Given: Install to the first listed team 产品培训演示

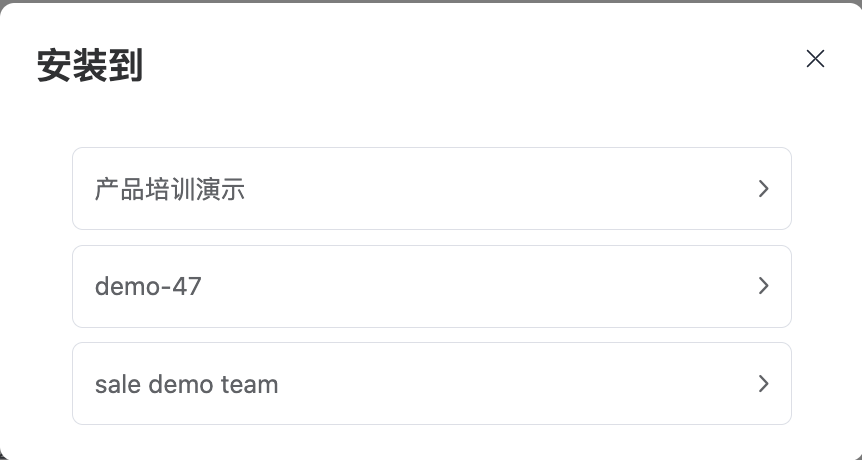Looking at the screenshot, I should tap(432, 189).
